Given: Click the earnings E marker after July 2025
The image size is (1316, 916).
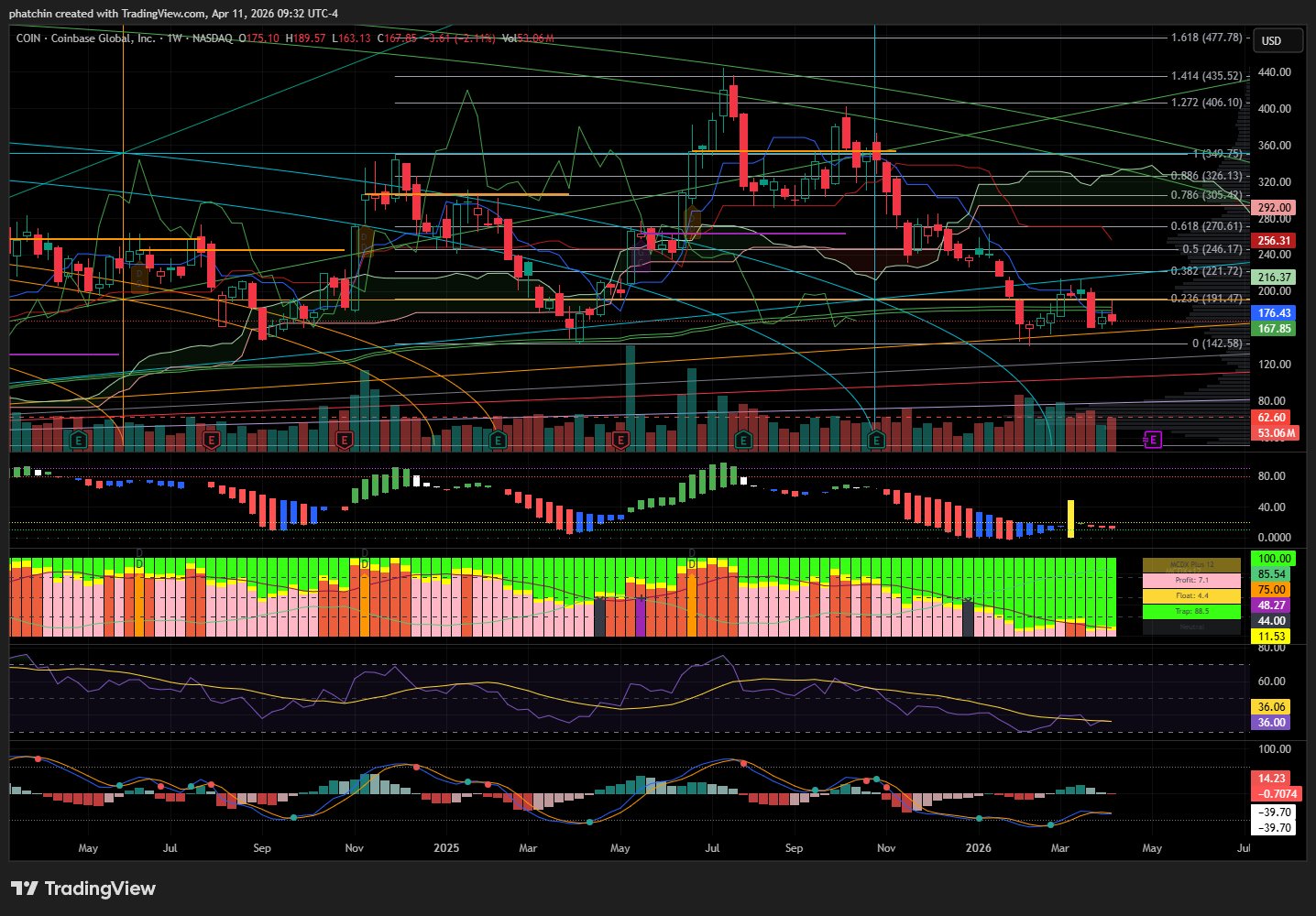Looking at the screenshot, I should [743, 441].
